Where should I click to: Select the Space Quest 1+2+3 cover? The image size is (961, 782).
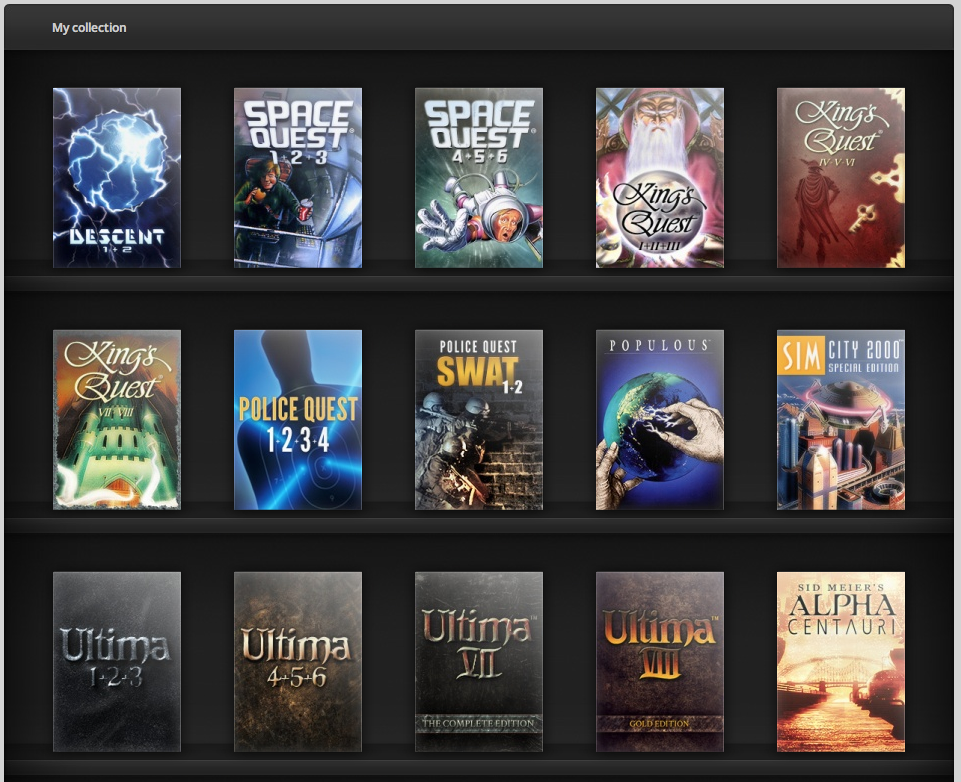pyautogui.click(x=298, y=178)
